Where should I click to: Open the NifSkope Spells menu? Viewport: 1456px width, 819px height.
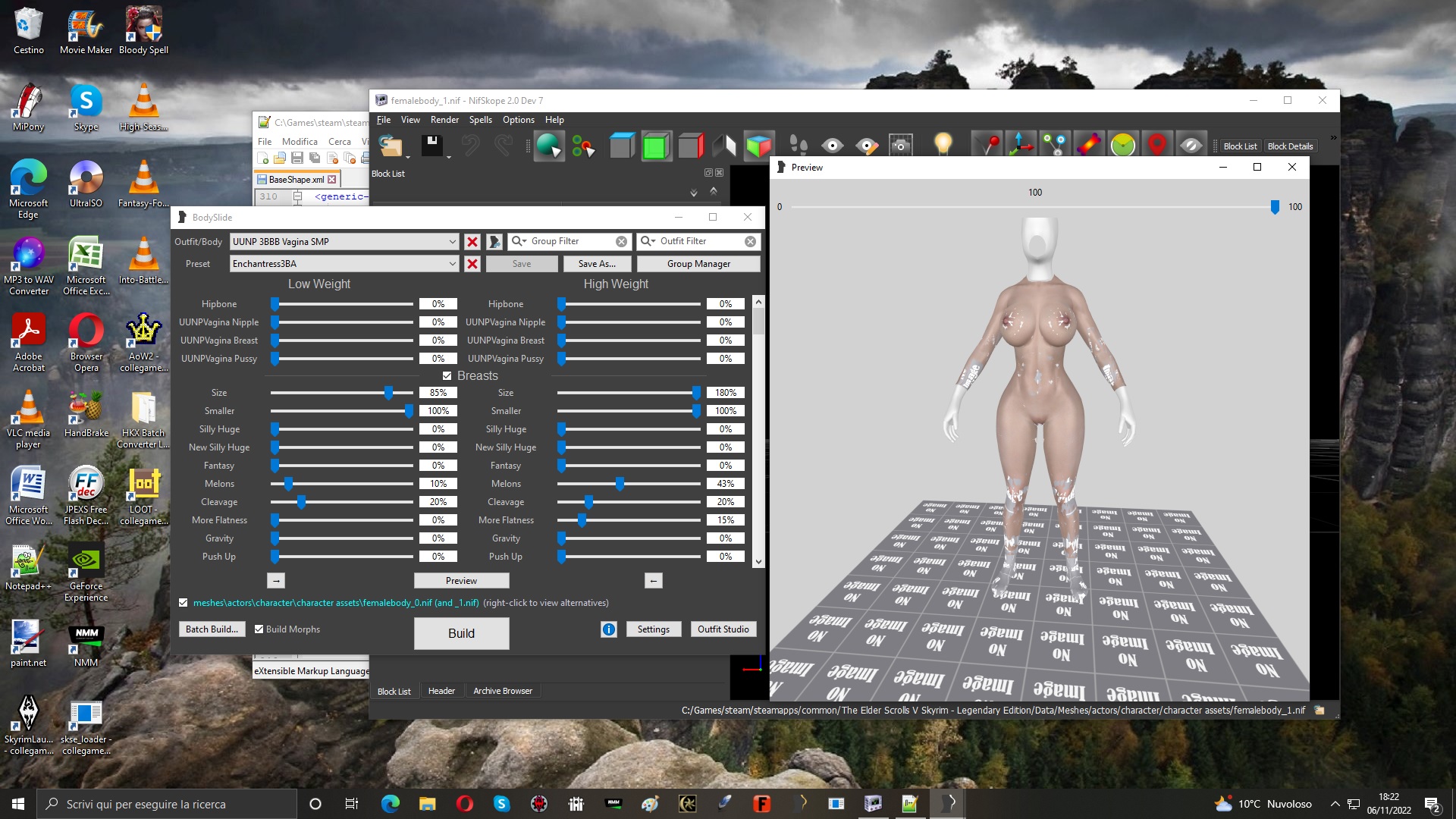point(480,120)
